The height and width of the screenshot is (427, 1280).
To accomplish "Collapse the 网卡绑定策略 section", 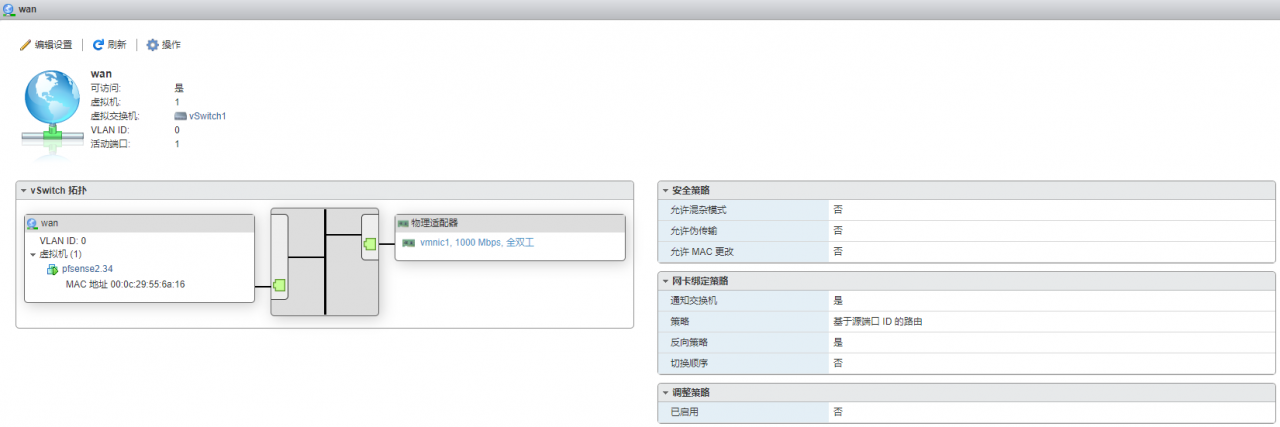I will point(665,281).
